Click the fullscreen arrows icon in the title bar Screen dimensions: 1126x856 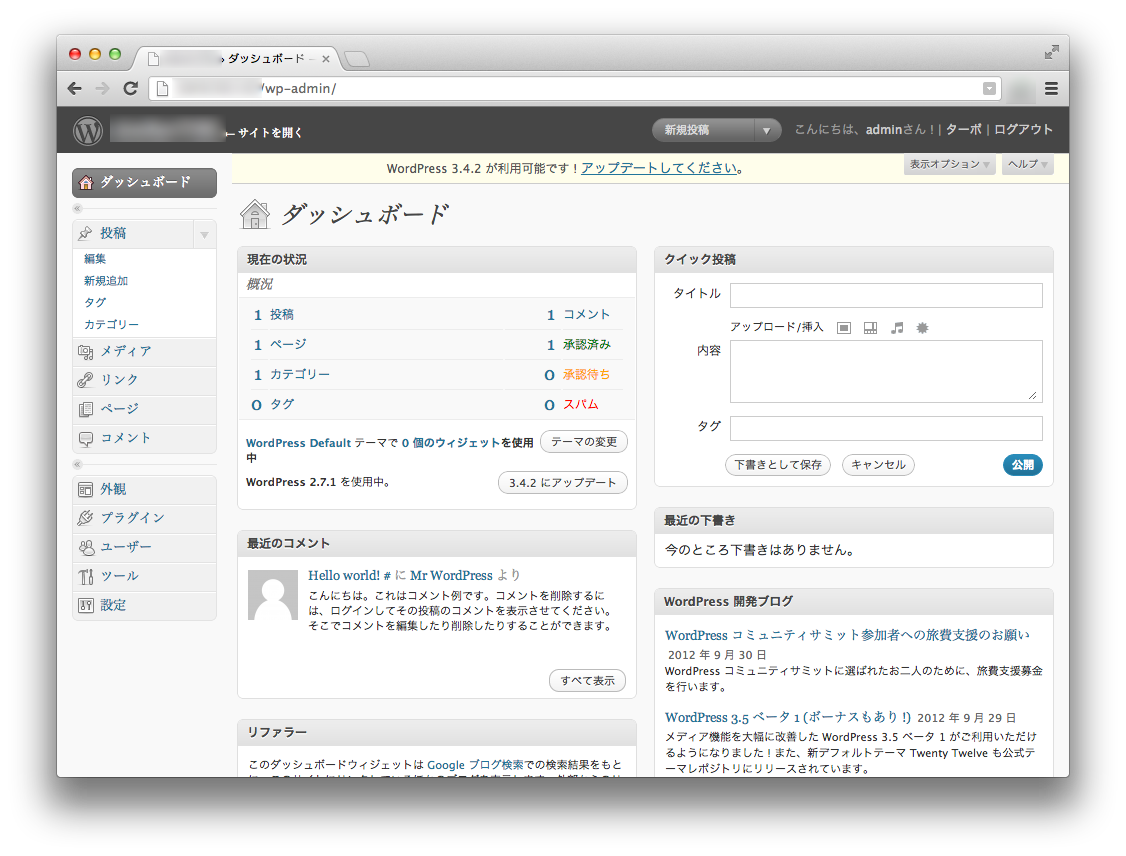[x=1051, y=52]
